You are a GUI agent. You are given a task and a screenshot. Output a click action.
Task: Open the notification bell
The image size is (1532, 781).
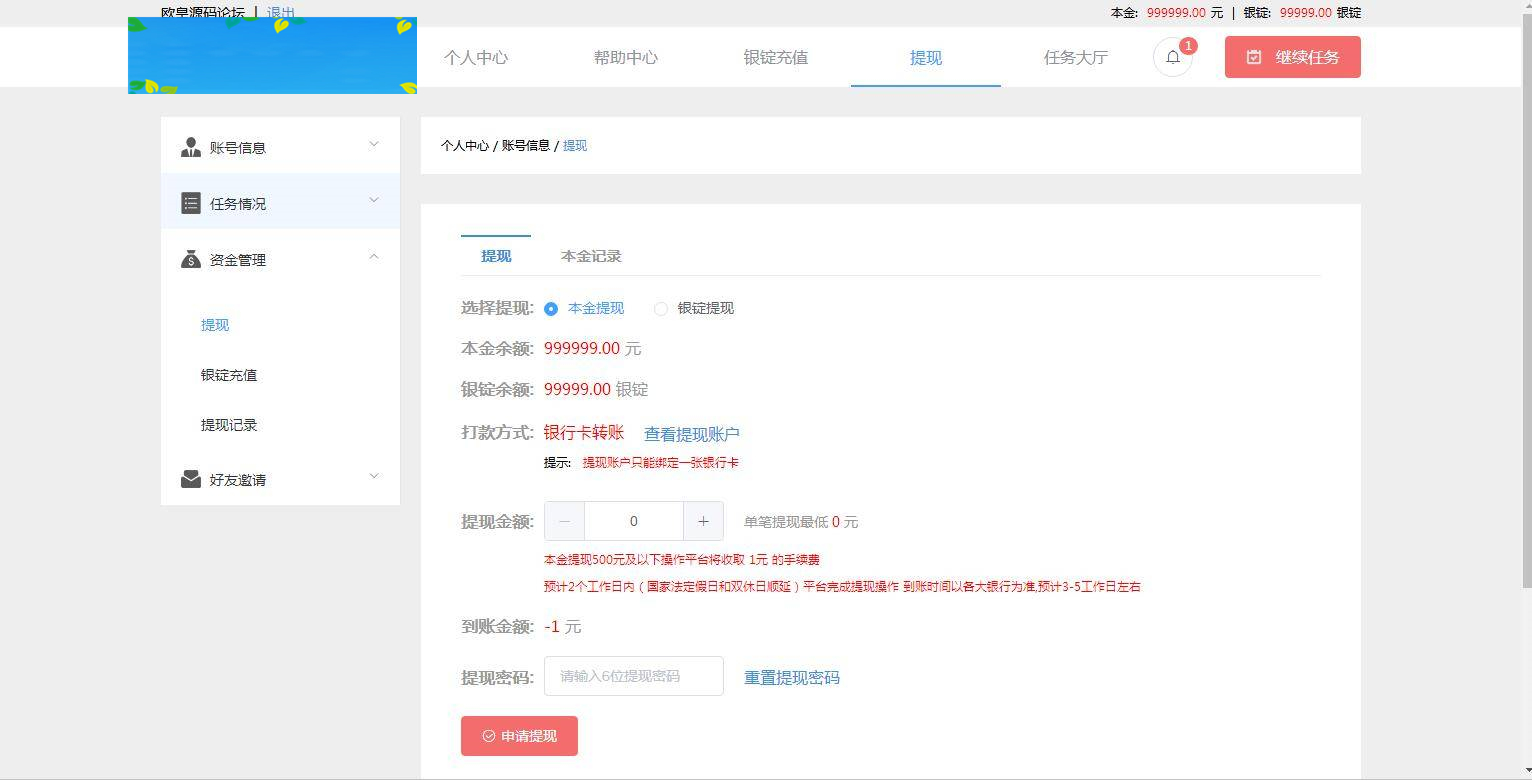[1172, 57]
